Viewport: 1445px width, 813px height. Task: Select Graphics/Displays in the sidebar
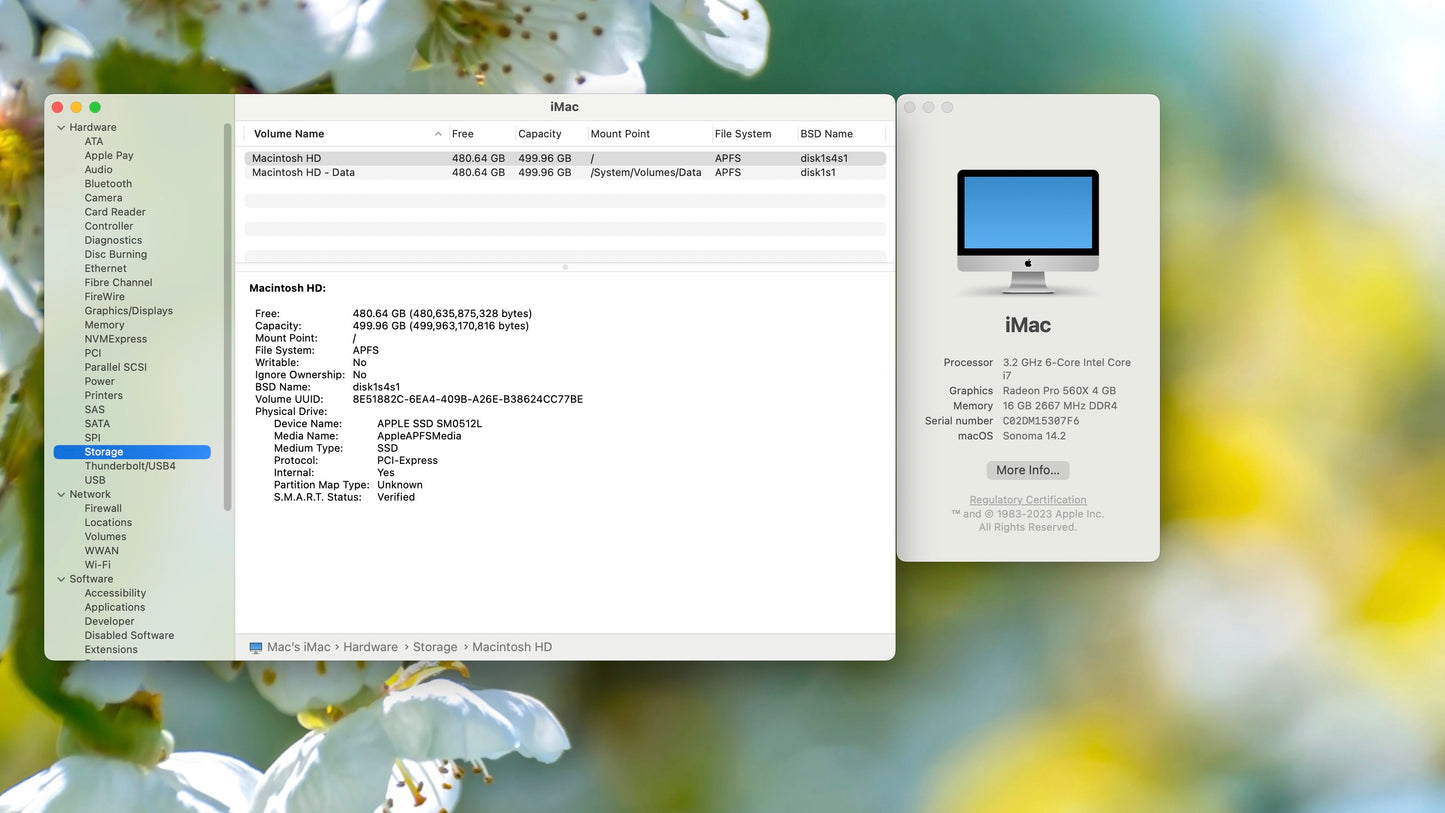128,310
